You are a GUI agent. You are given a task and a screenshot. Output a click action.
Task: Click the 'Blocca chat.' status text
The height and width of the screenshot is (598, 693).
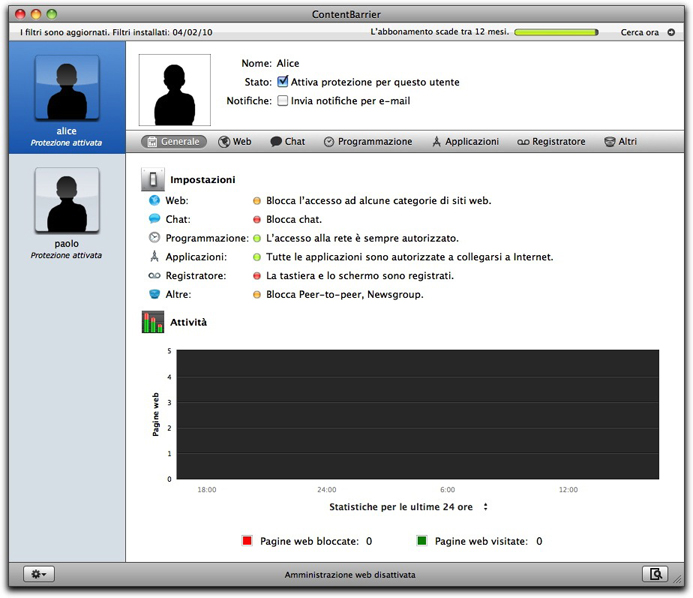tap(294, 220)
